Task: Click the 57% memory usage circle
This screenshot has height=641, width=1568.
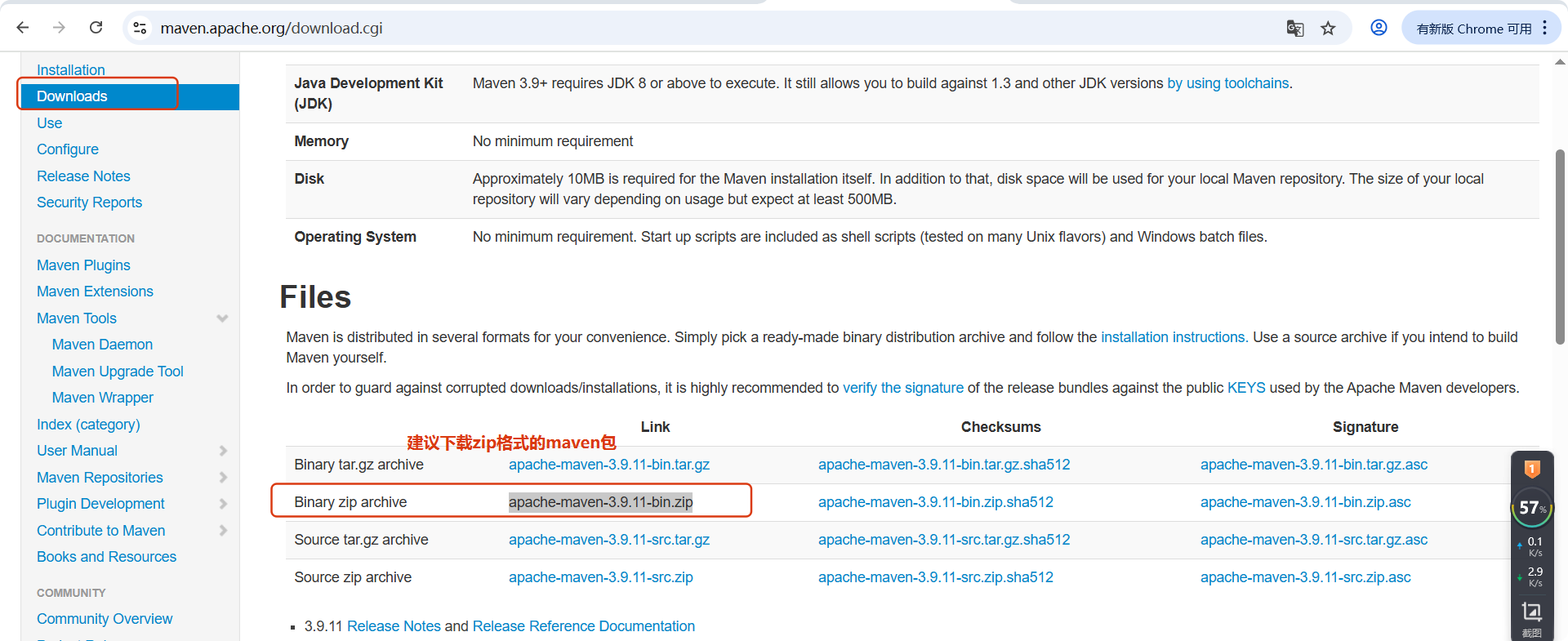Action: (x=1532, y=508)
